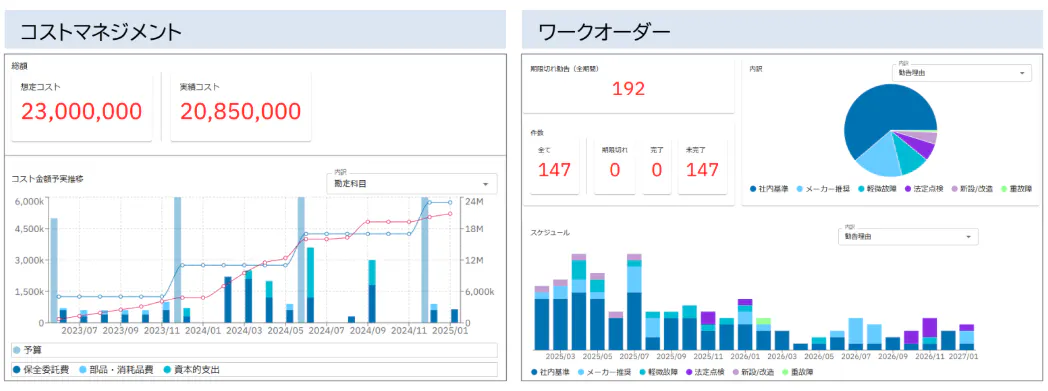Click the 全て 147 count card

(x=555, y=166)
